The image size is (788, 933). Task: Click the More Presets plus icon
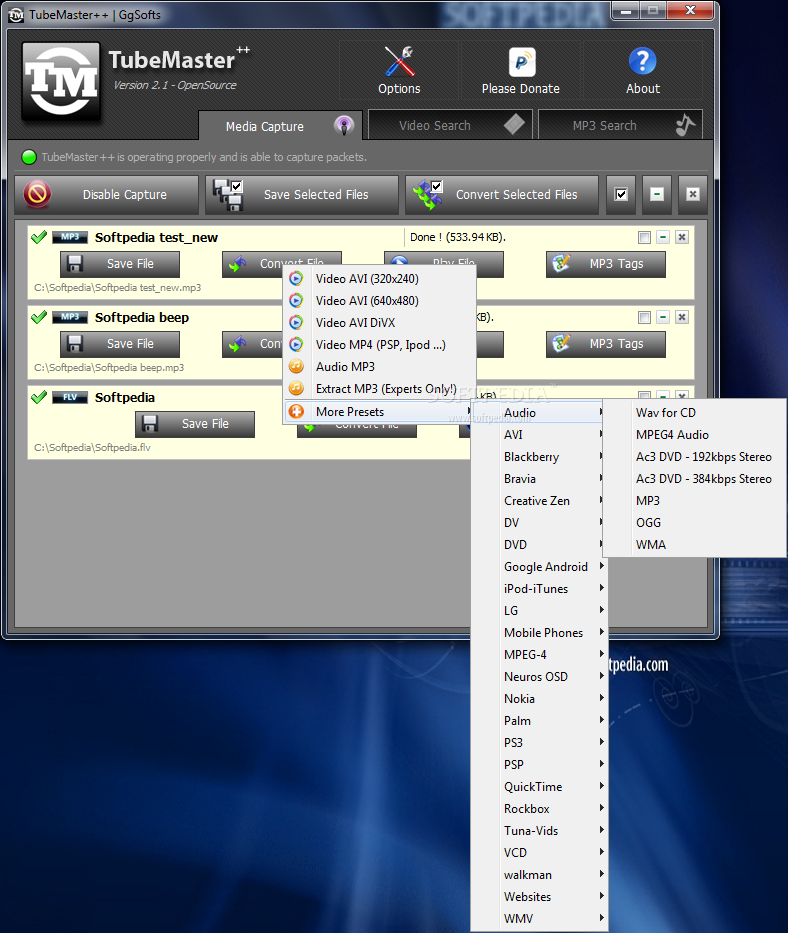pos(296,411)
